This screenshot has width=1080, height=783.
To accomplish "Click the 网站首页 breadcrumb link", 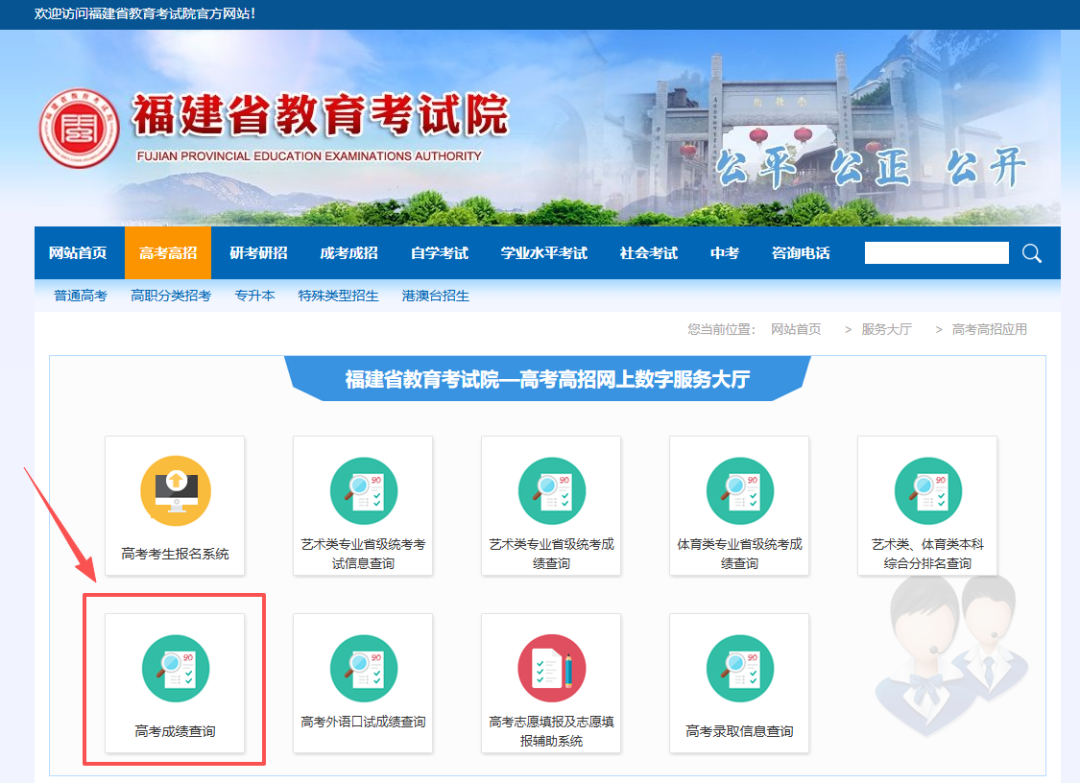I will coord(796,329).
